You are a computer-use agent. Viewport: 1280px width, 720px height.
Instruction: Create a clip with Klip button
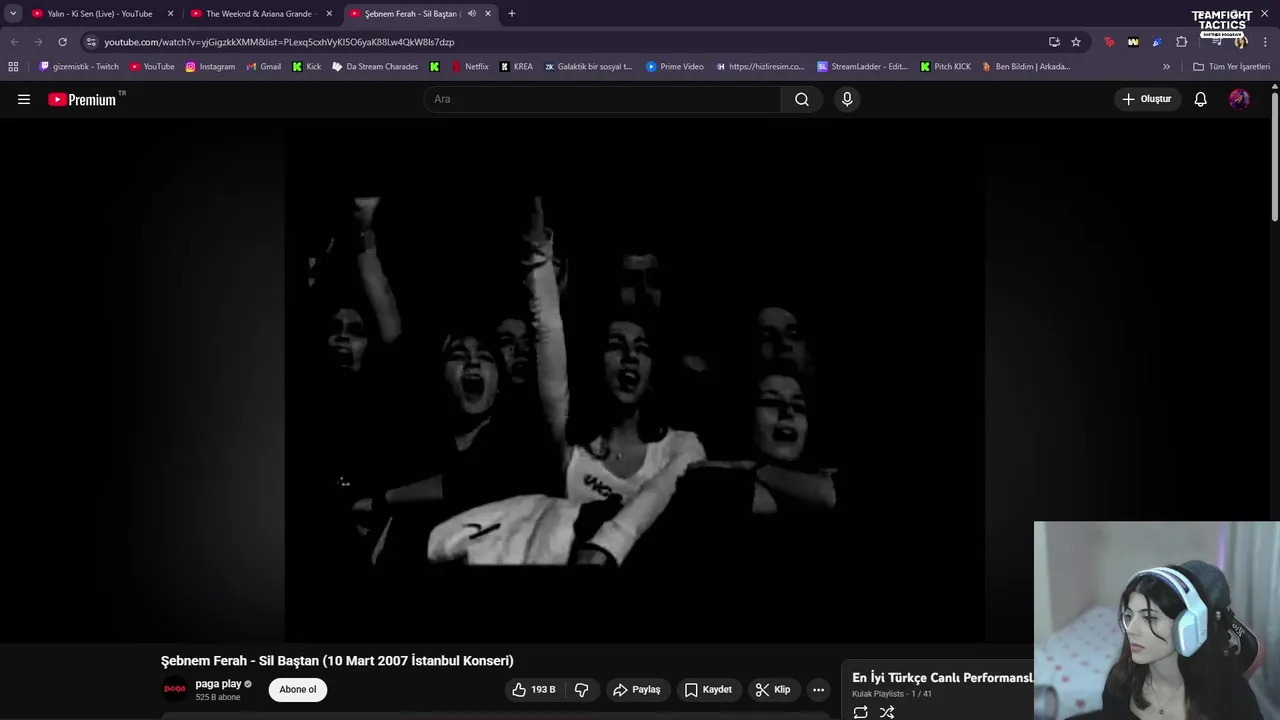click(x=772, y=689)
